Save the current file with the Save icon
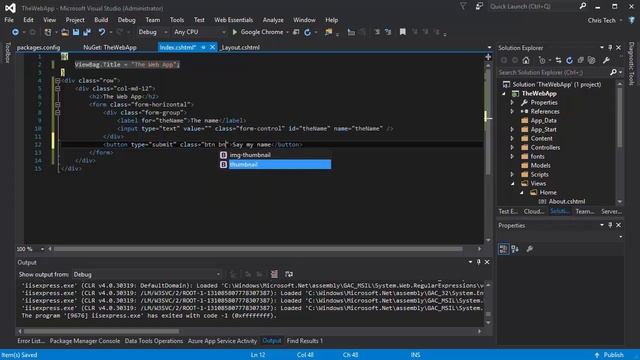This screenshot has height=360, width=640. (x=76, y=32)
